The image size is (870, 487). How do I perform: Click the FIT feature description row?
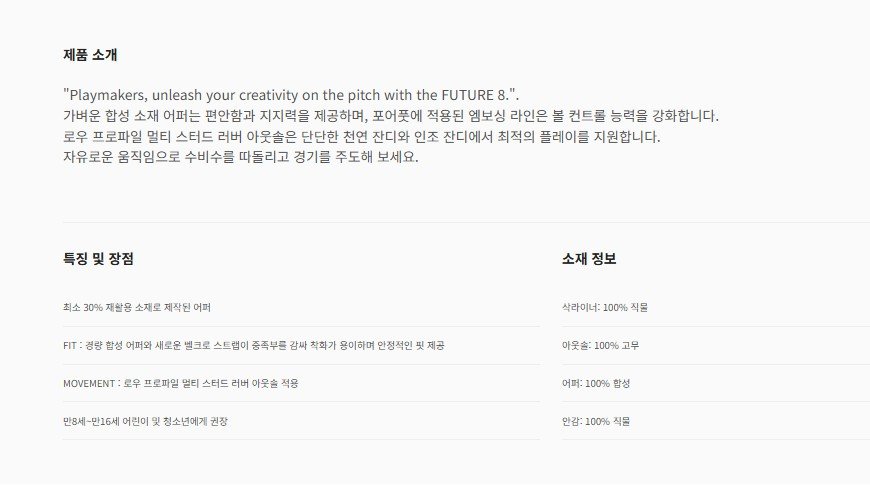click(x=301, y=346)
